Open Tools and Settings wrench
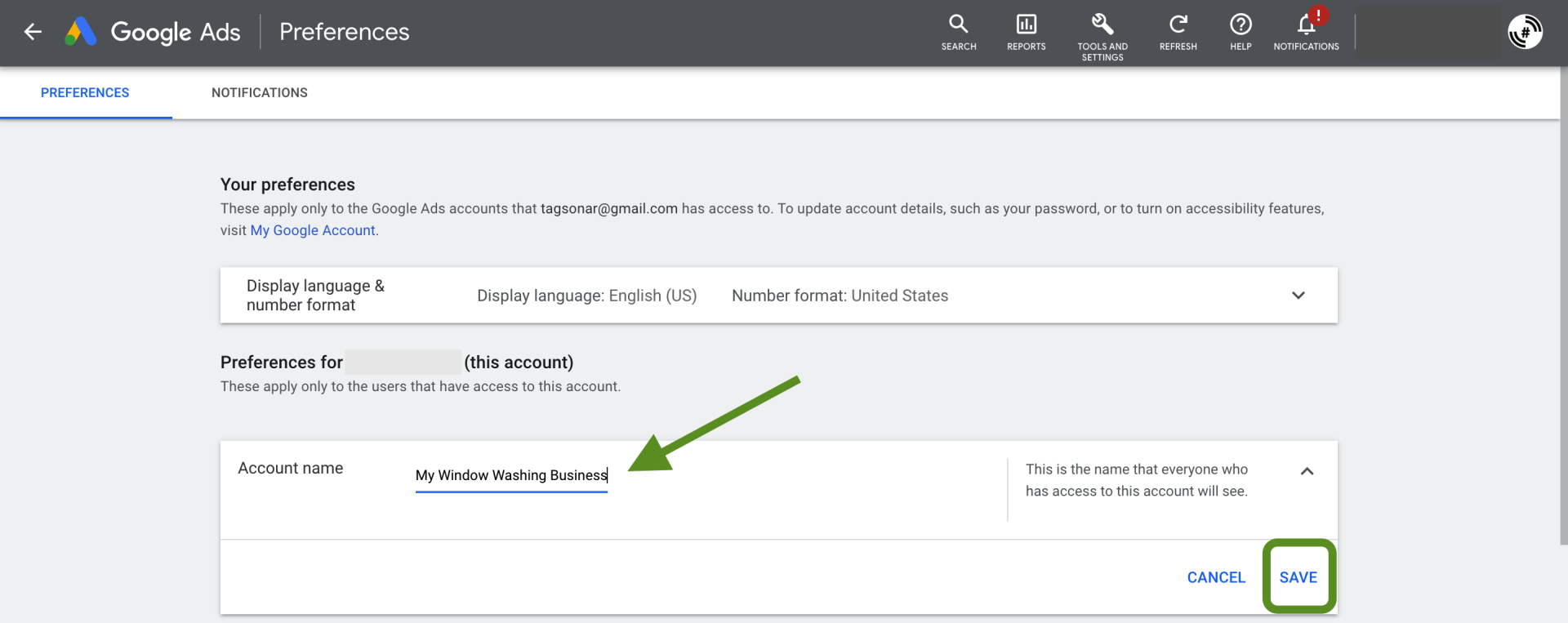Viewport: 1568px width, 623px height. 1102,37
